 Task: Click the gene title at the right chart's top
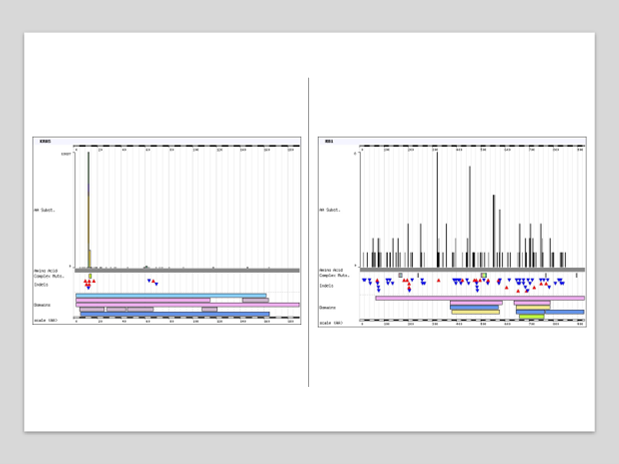point(329,141)
